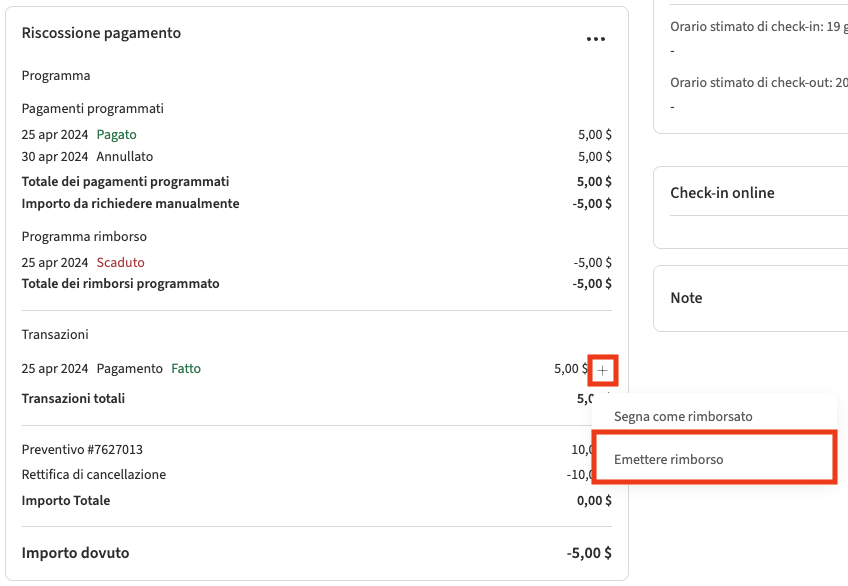Click 'Totale dei pagamenti programmati' row
The height and width of the screenshot is (586, 848).
(125, 181)
